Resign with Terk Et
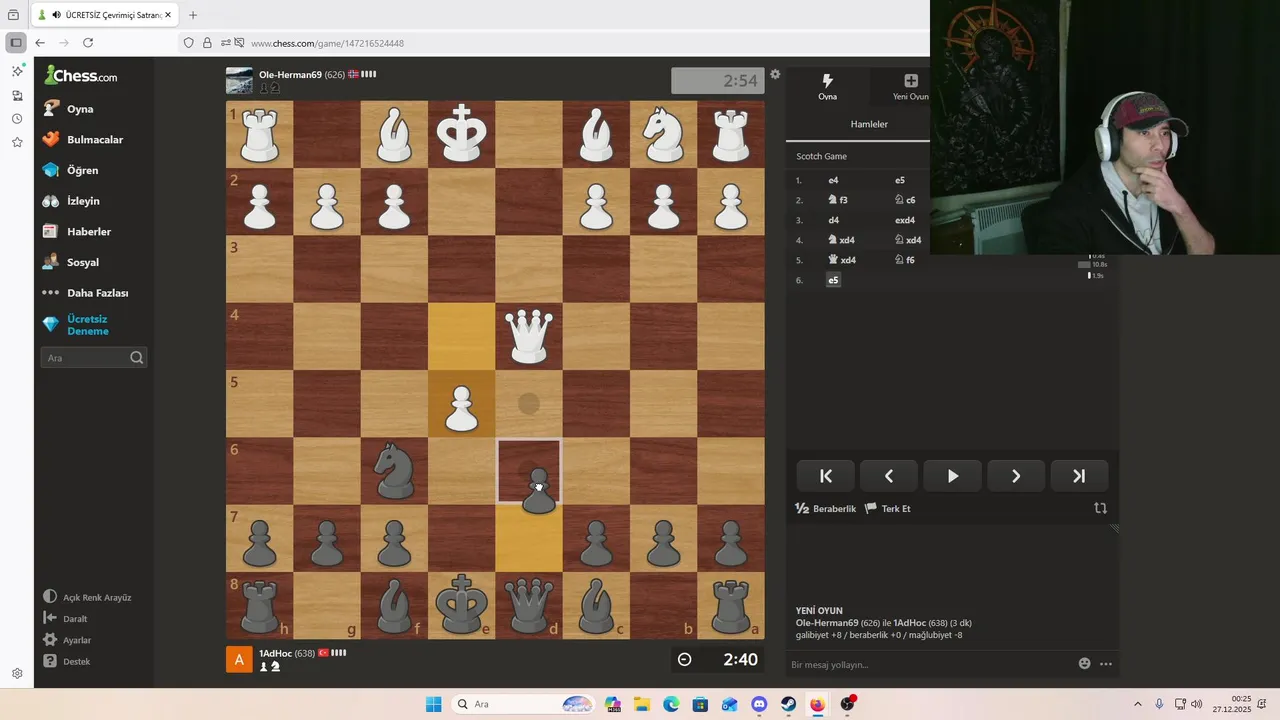This screenshot has width=1280, height=720. pos(888,508)
